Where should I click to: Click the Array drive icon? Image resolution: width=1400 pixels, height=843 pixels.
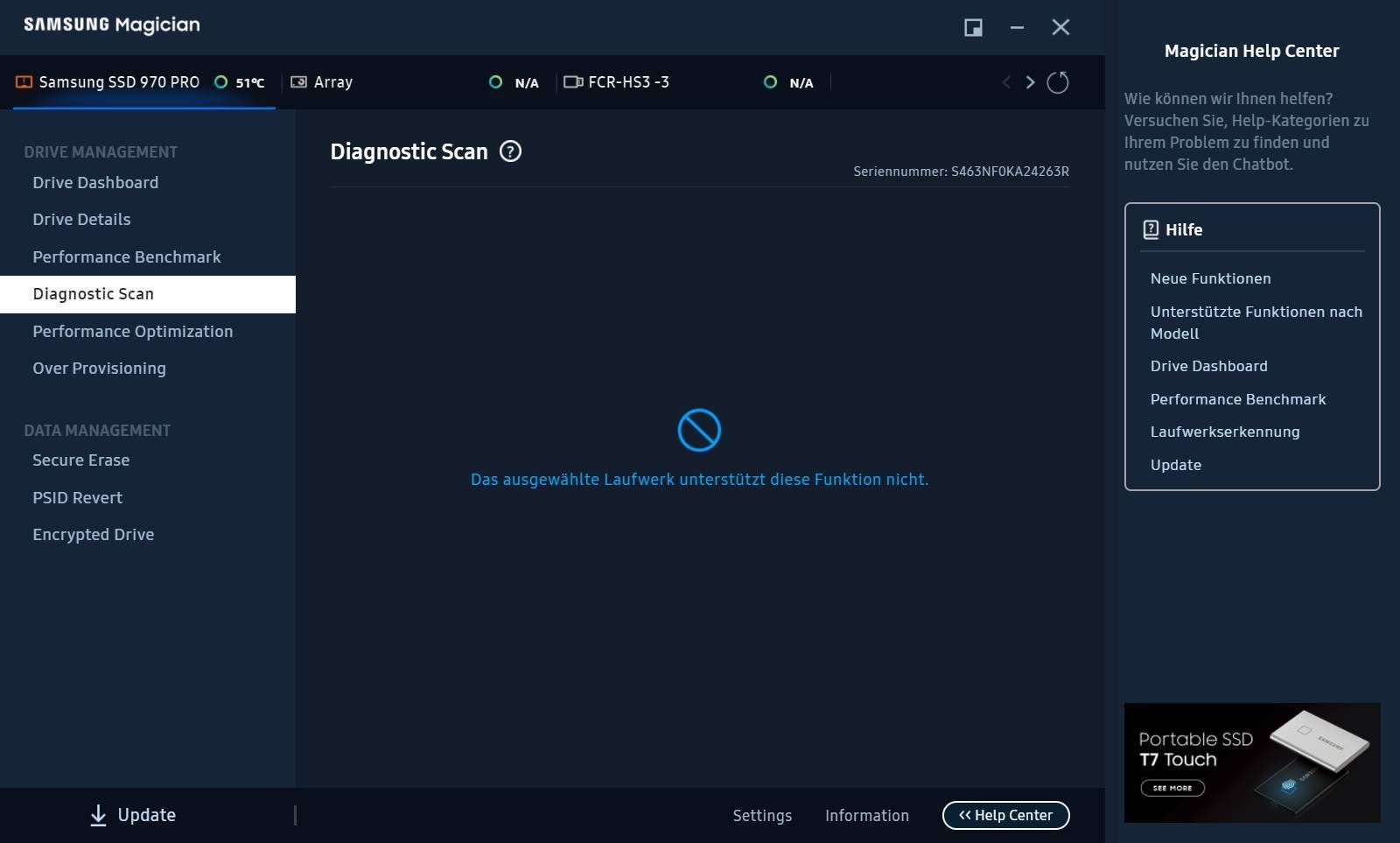(298, 82)
